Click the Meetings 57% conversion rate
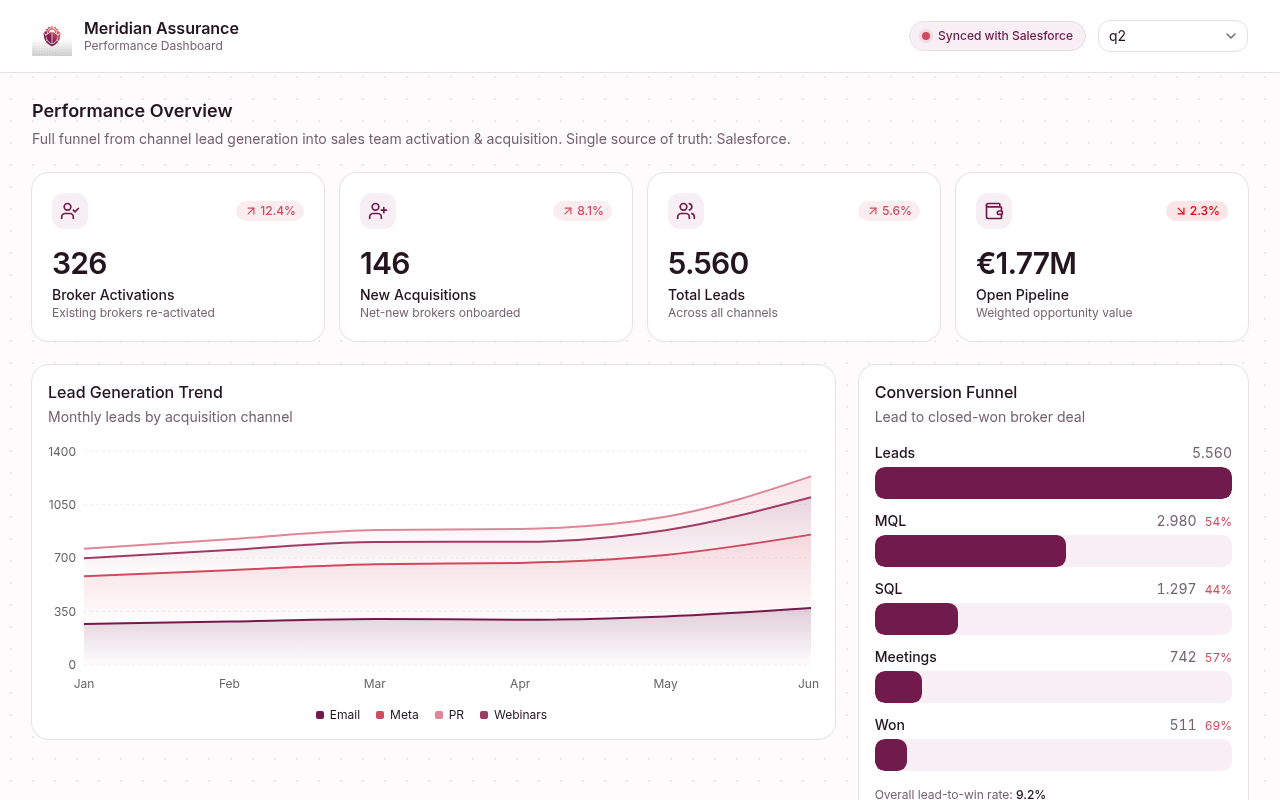 click(1218, 658)
